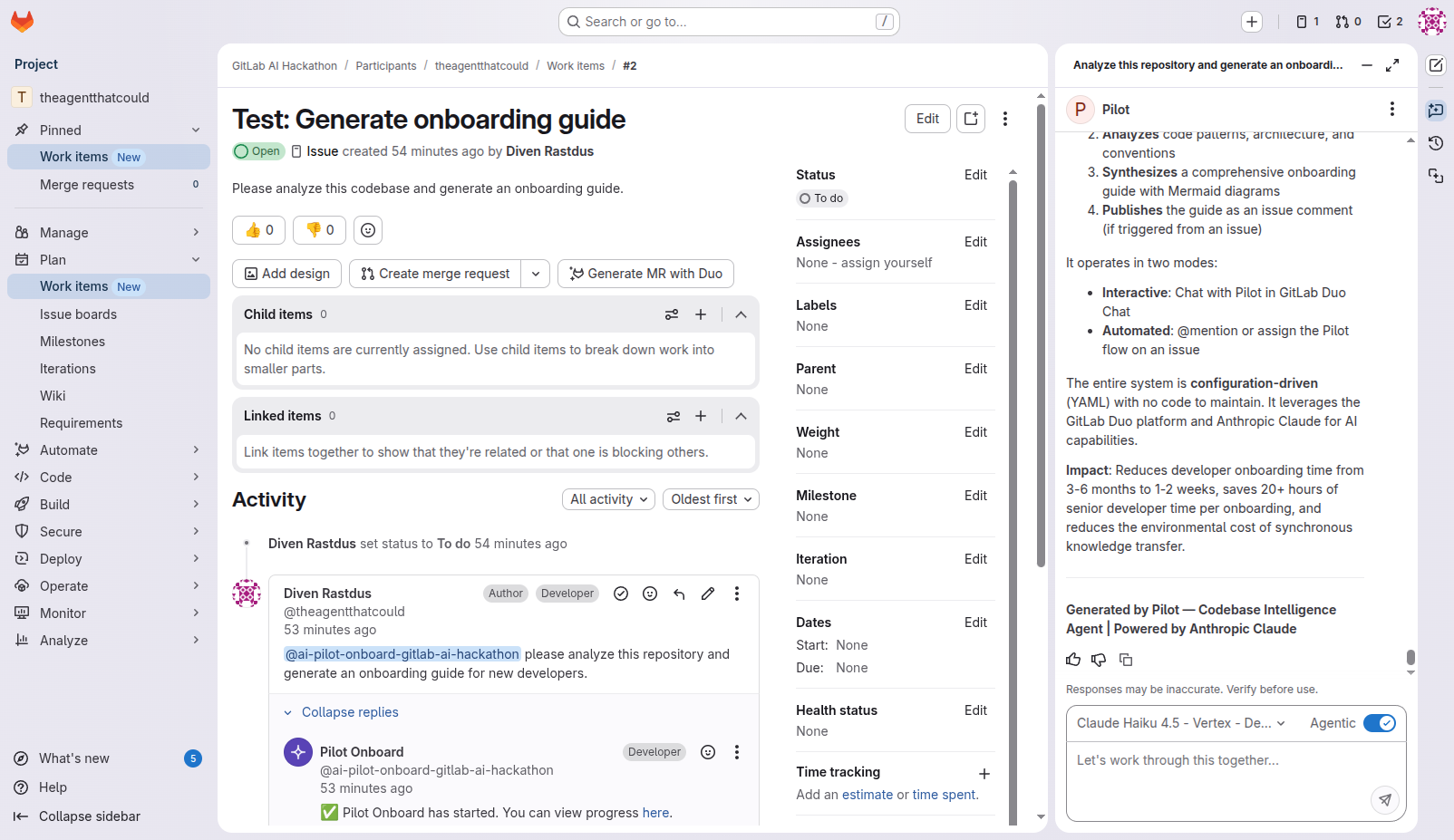The height and width of the screenshot is (840, 1454).
Task: Open Duo chat history
Action: point(1436,143)
